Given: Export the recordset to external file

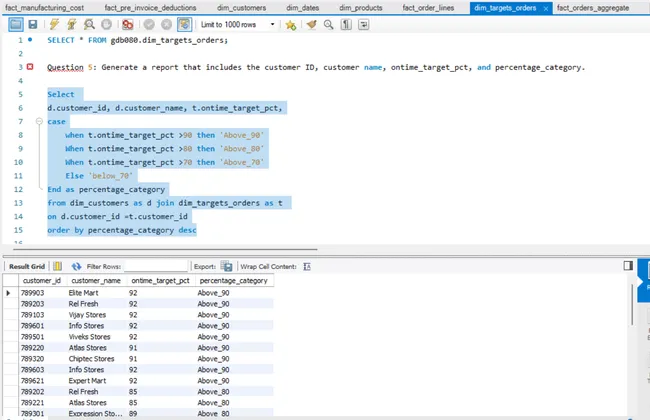Looking at the screenshot, I should coord(227,266).
